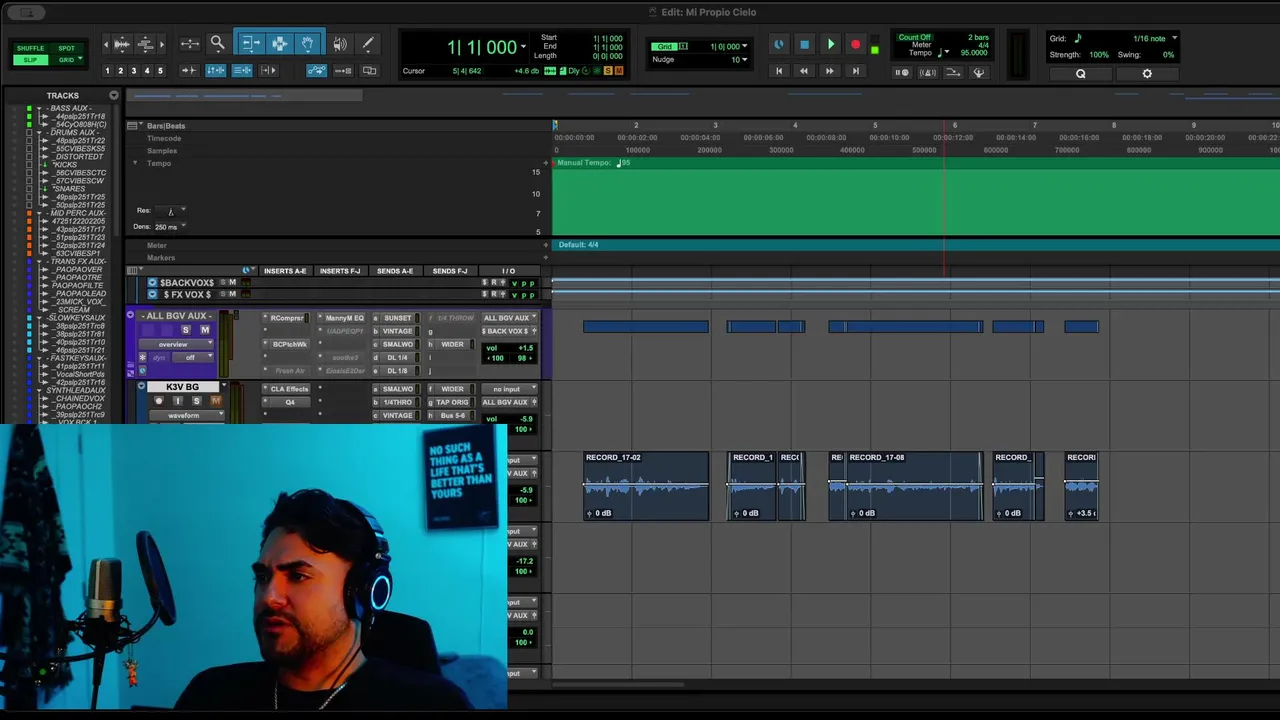Open the INSERTS A-E column header

tap(285, 271)
